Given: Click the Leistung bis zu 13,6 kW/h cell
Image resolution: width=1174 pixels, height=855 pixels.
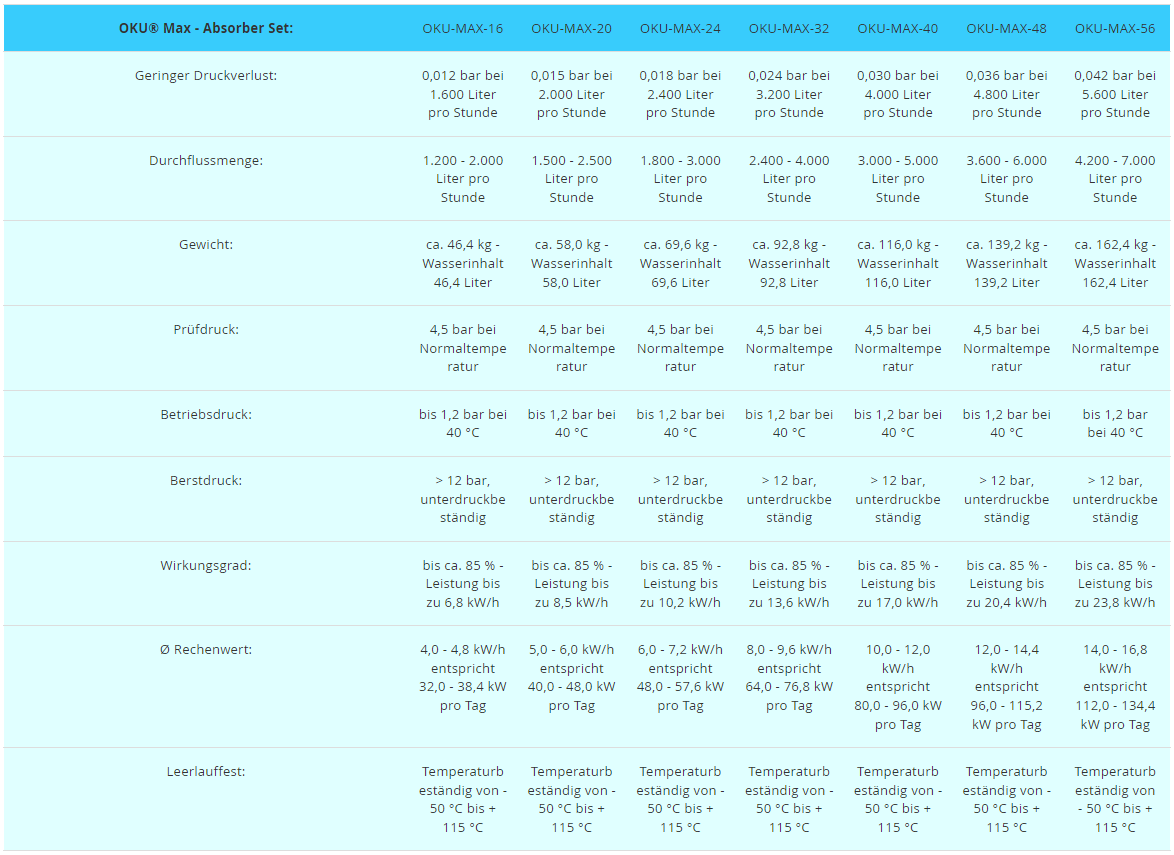Looking at the screenshot, I should tap(789, 584).
